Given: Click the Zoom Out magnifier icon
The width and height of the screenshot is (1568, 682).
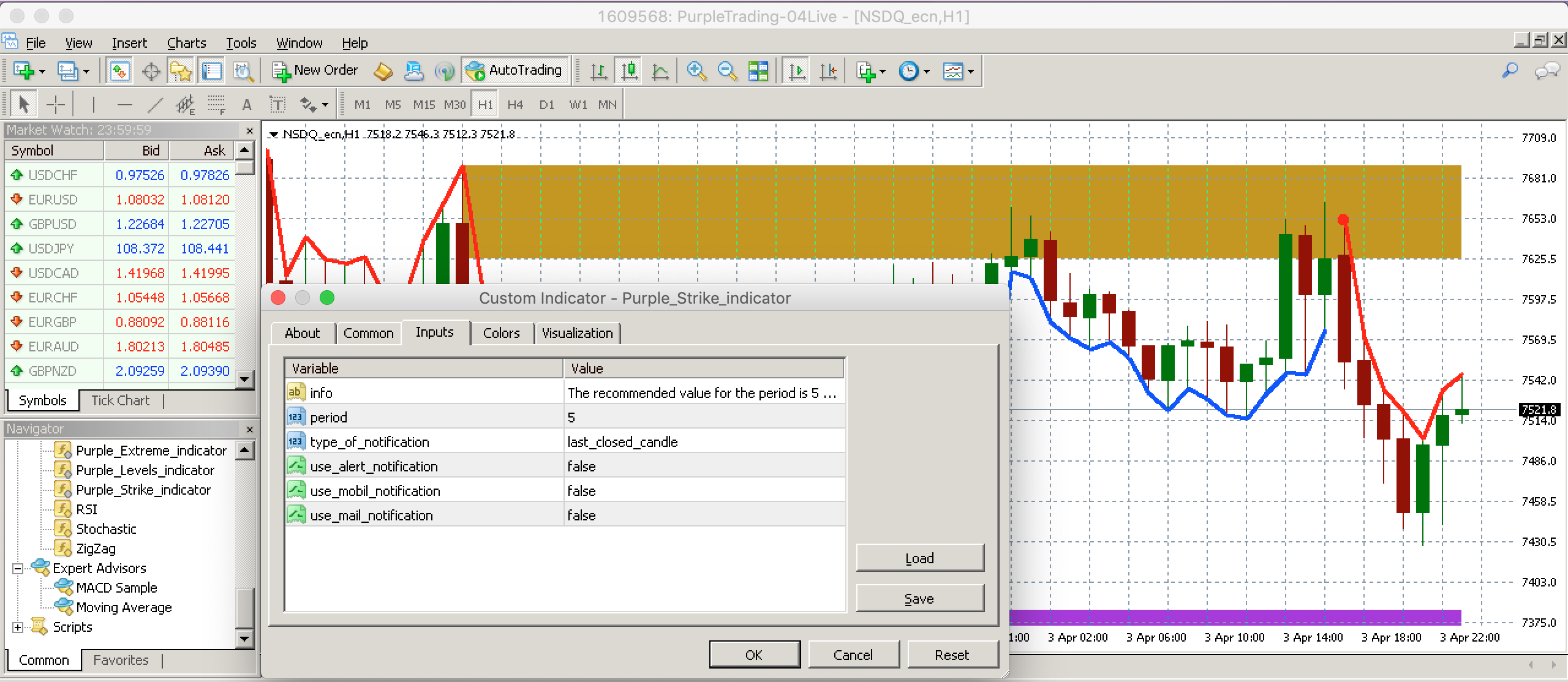Looking at the screenshot, I should point(726,71).
